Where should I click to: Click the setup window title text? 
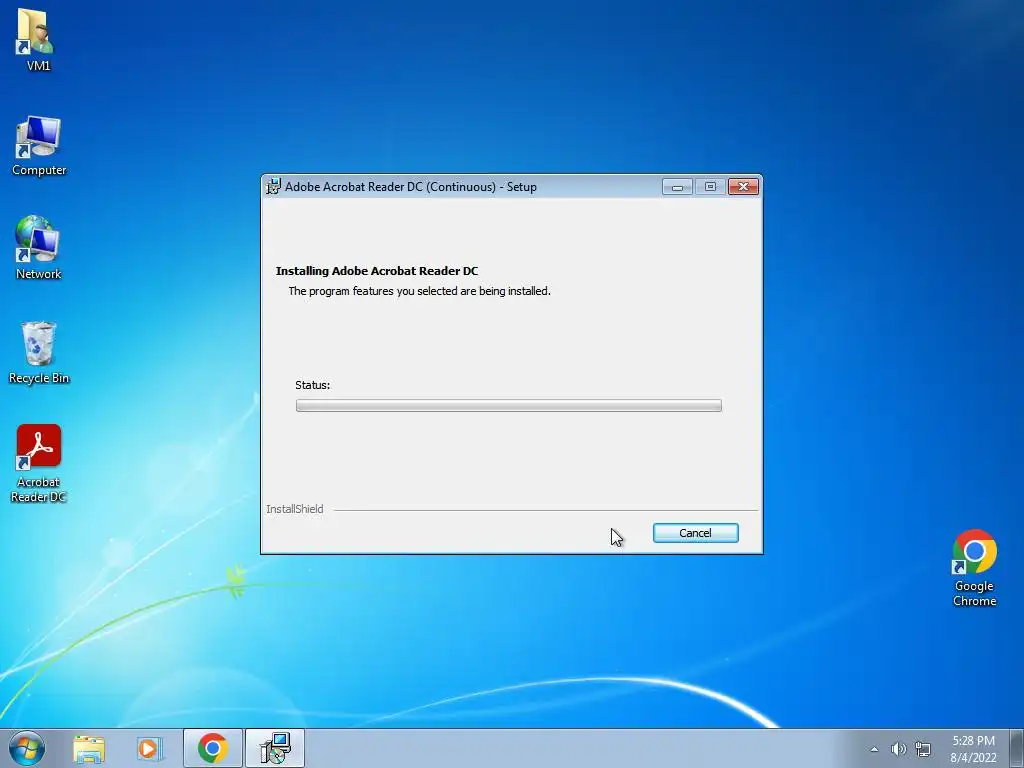(x=411, y=187)
